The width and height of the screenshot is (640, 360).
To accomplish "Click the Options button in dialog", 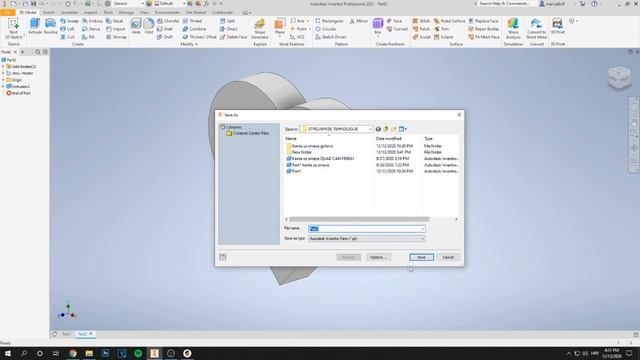I will tap(378, 257).
